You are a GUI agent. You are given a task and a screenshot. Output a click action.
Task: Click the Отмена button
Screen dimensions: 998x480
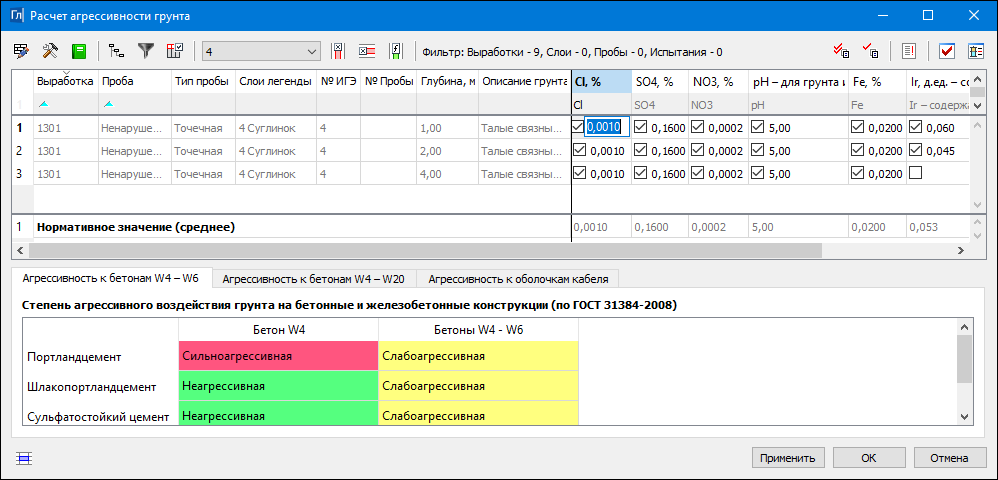(x=950, y=457)
